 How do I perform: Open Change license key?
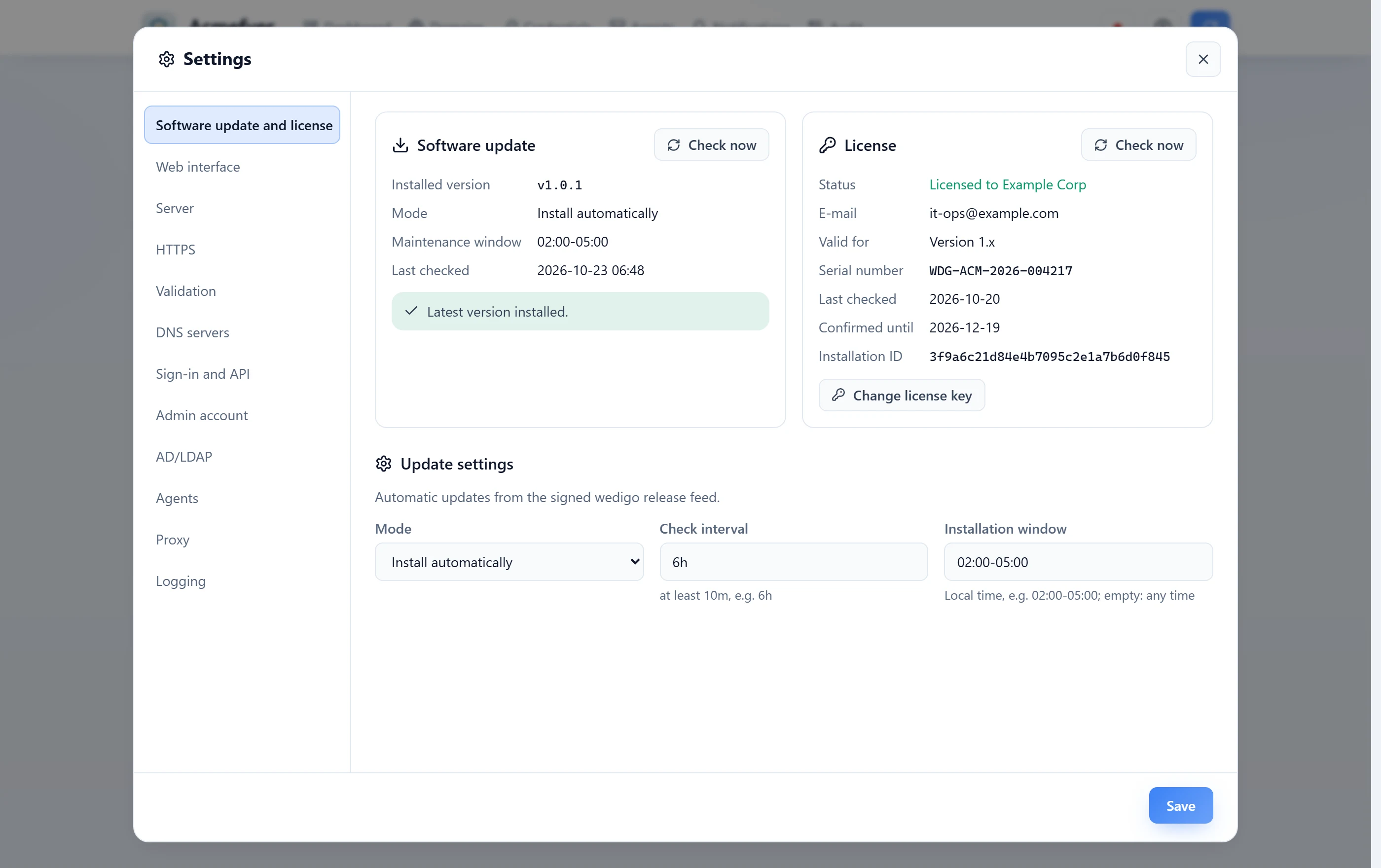coord(902,395)
